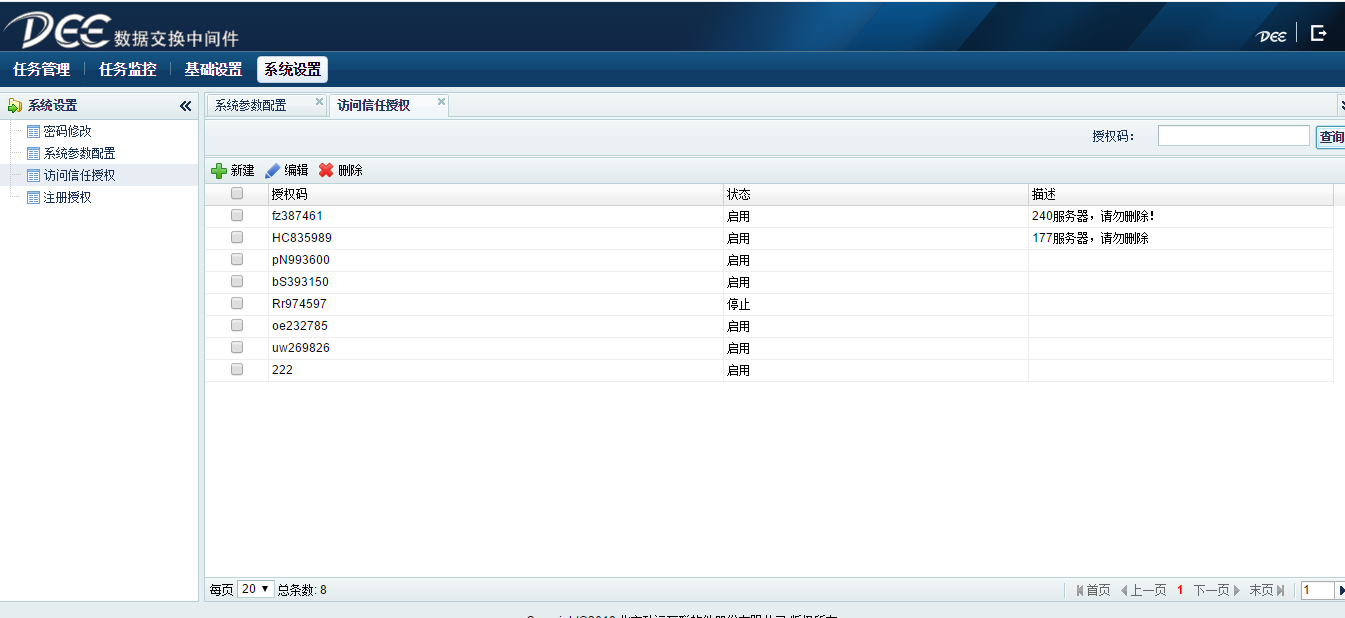Check the row bS393150

(237, 282)
